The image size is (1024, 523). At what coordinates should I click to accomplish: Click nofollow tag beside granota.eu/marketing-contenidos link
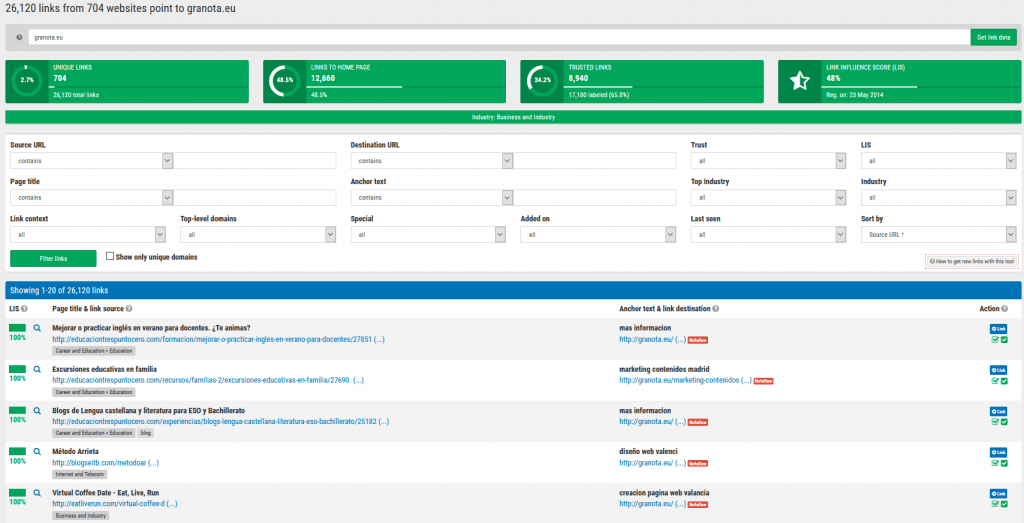pos(763,381)
